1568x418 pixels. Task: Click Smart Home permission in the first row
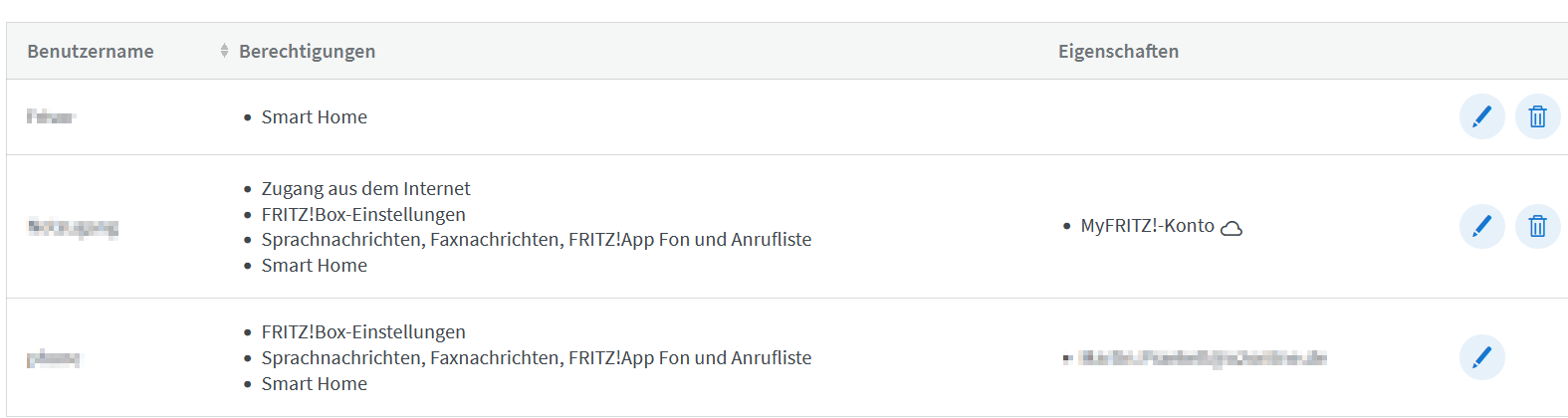(314, 116)
